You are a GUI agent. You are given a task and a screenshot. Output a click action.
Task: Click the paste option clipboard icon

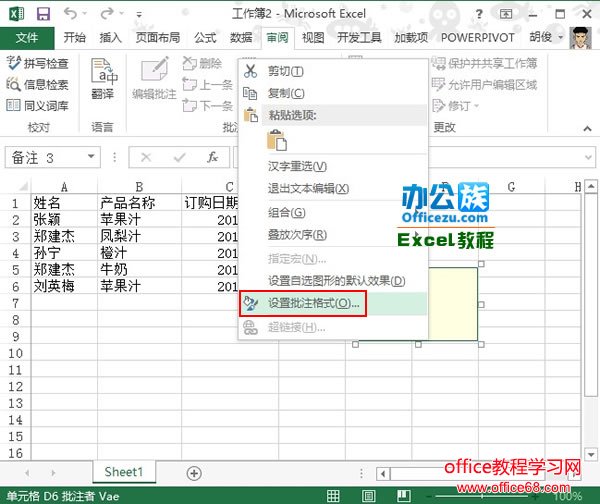[277, 140]
